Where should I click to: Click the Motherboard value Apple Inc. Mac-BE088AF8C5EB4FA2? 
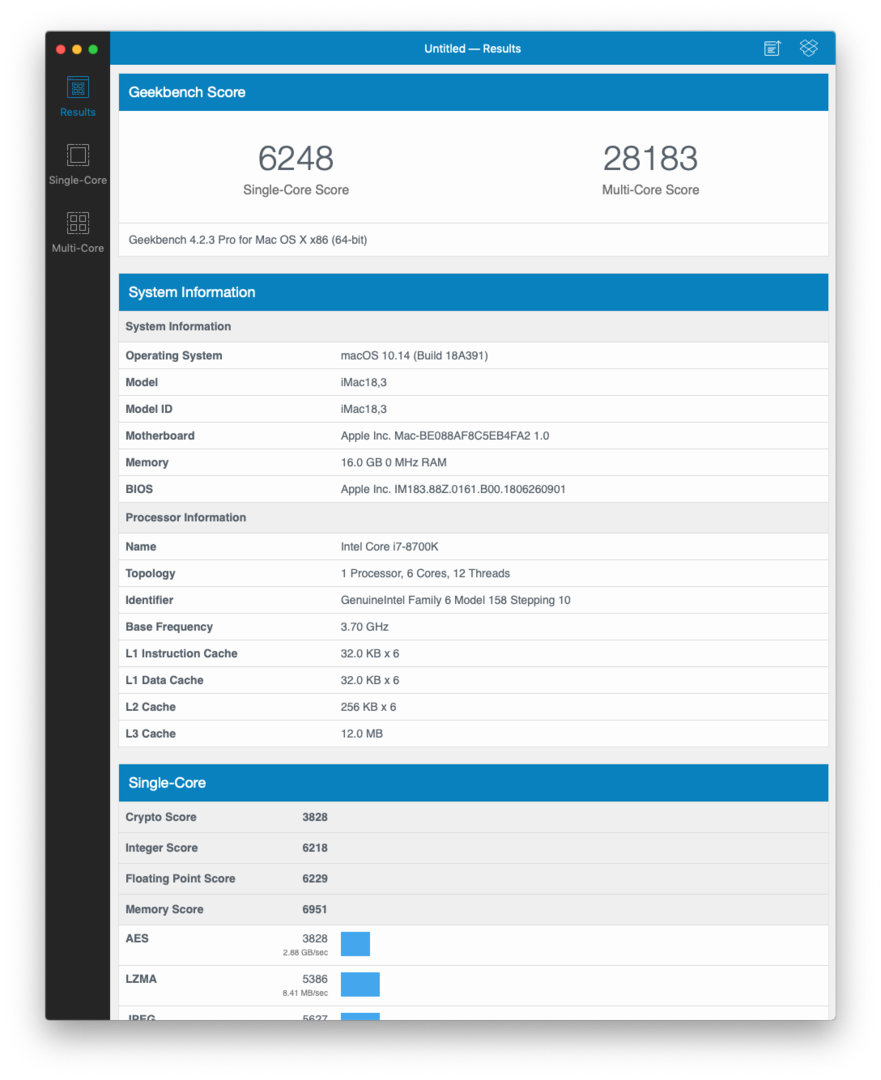(x=445, y=436)
